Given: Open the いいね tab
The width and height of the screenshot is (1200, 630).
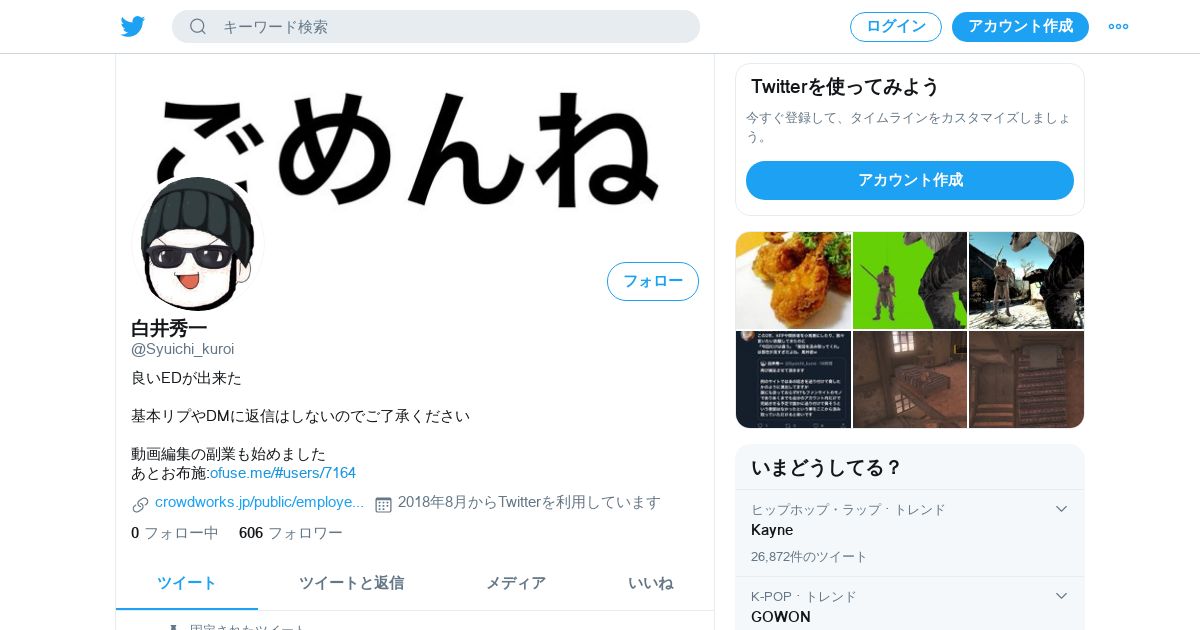Looking at the screenshot, I should point(651,583).
